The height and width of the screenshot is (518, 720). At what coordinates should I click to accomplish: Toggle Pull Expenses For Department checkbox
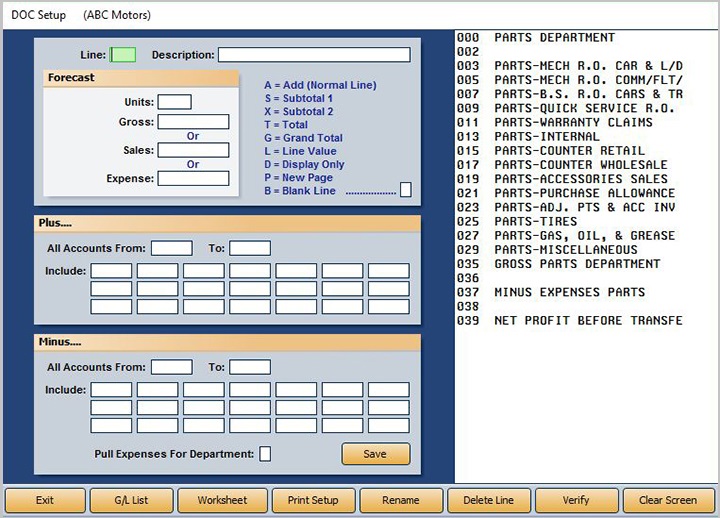265,454
